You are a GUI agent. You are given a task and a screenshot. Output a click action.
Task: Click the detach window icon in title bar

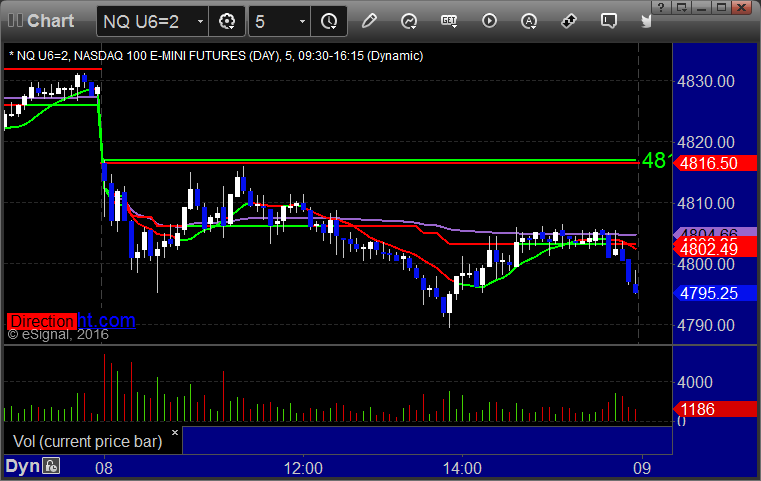(681, 7)
